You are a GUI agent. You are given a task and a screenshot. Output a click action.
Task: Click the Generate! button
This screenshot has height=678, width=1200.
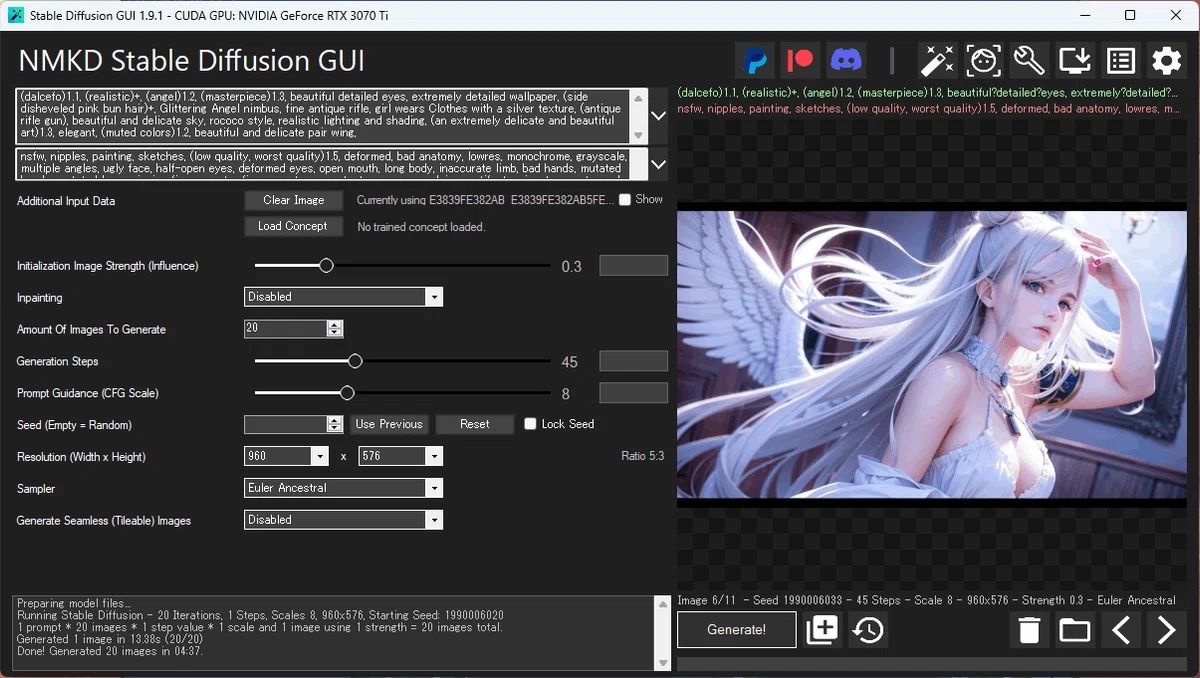737,630
